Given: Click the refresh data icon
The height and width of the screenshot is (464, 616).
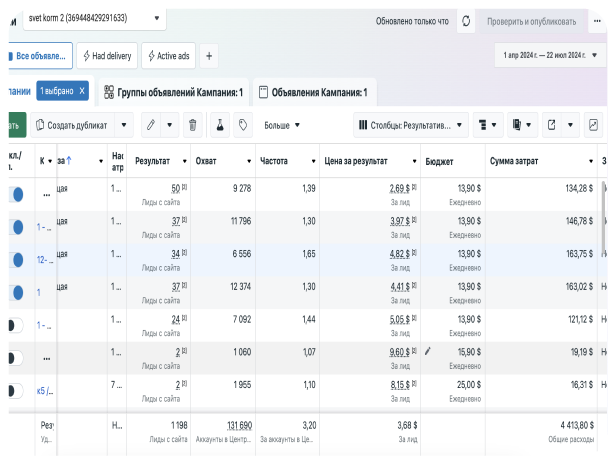Looking at the screenshot, I should (x=466, y=20).
